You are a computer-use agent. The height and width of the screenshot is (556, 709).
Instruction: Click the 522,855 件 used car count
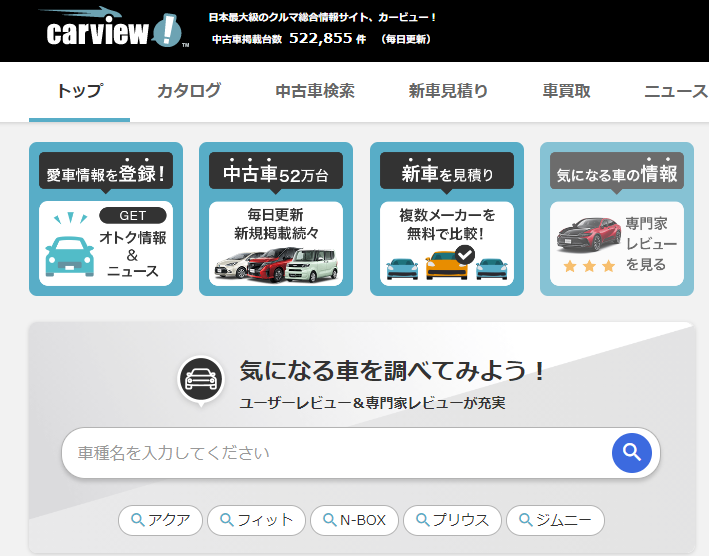pos(327,38)
